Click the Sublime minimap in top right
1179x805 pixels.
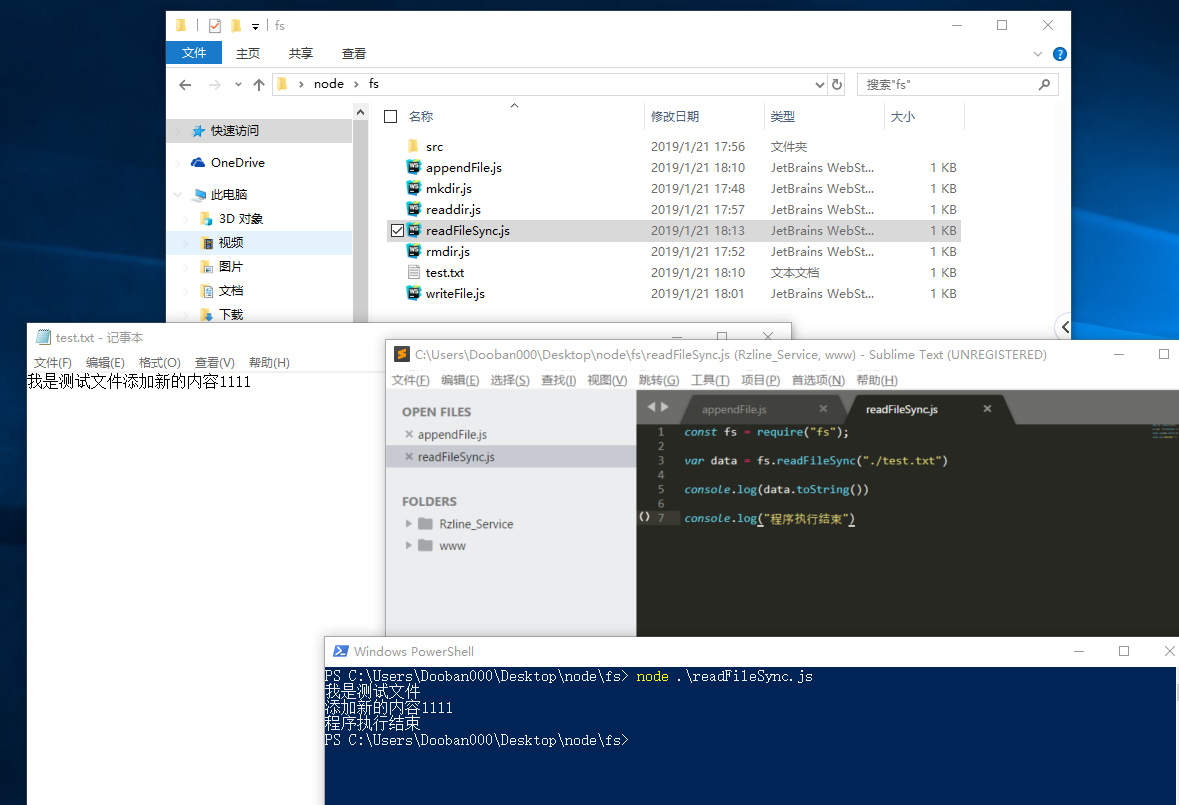click(1165, 431)
